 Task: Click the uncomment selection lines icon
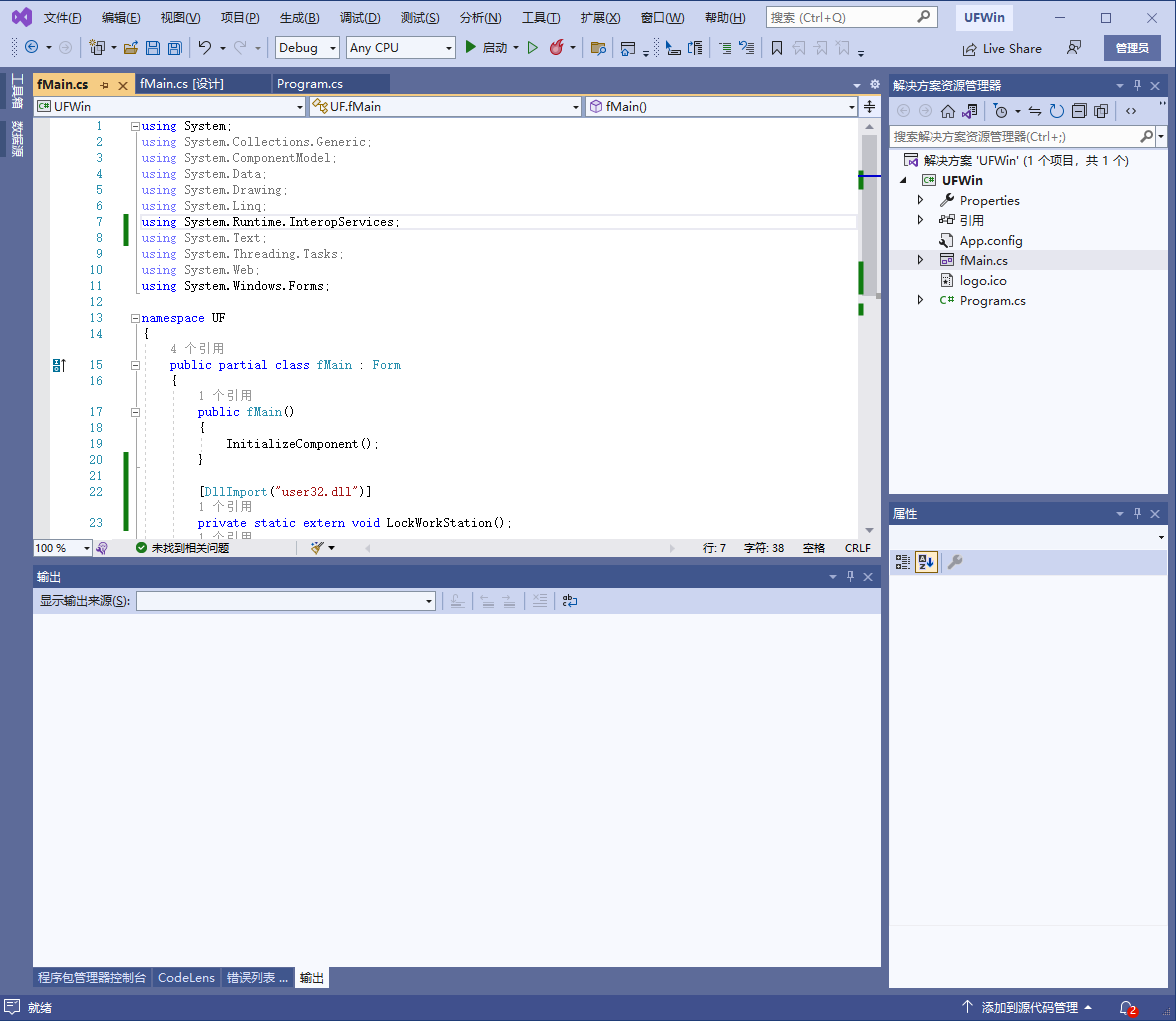(746, 48)
